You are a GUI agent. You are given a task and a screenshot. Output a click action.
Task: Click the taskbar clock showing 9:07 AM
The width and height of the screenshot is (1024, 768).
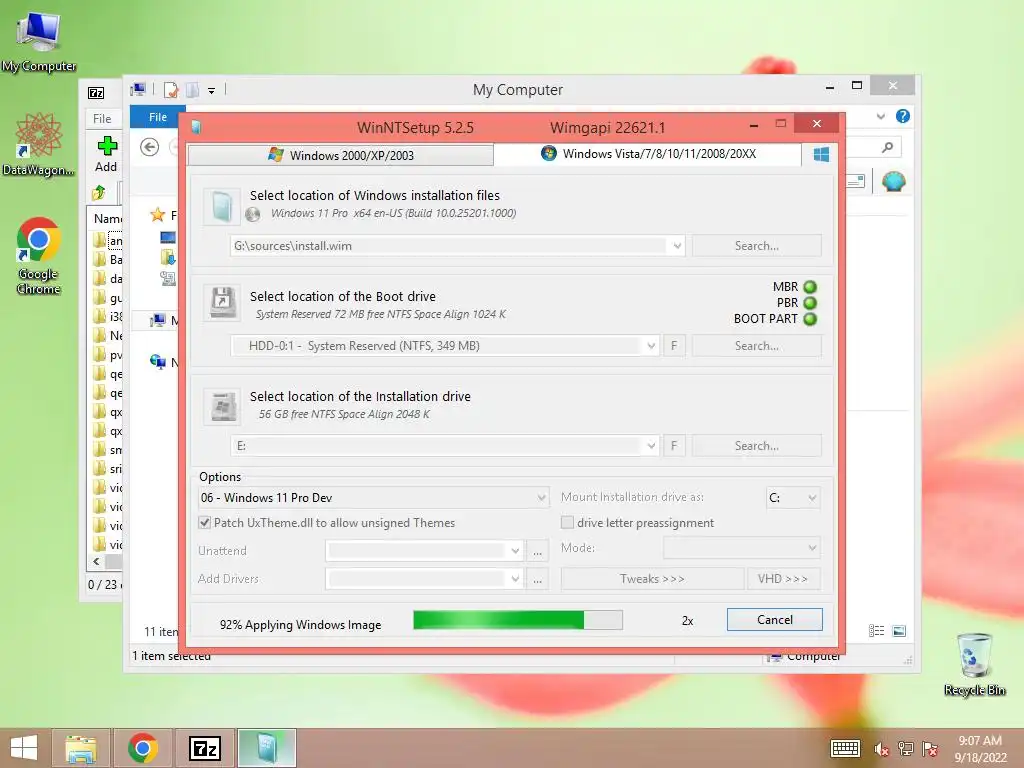click(x=980, y=749)
